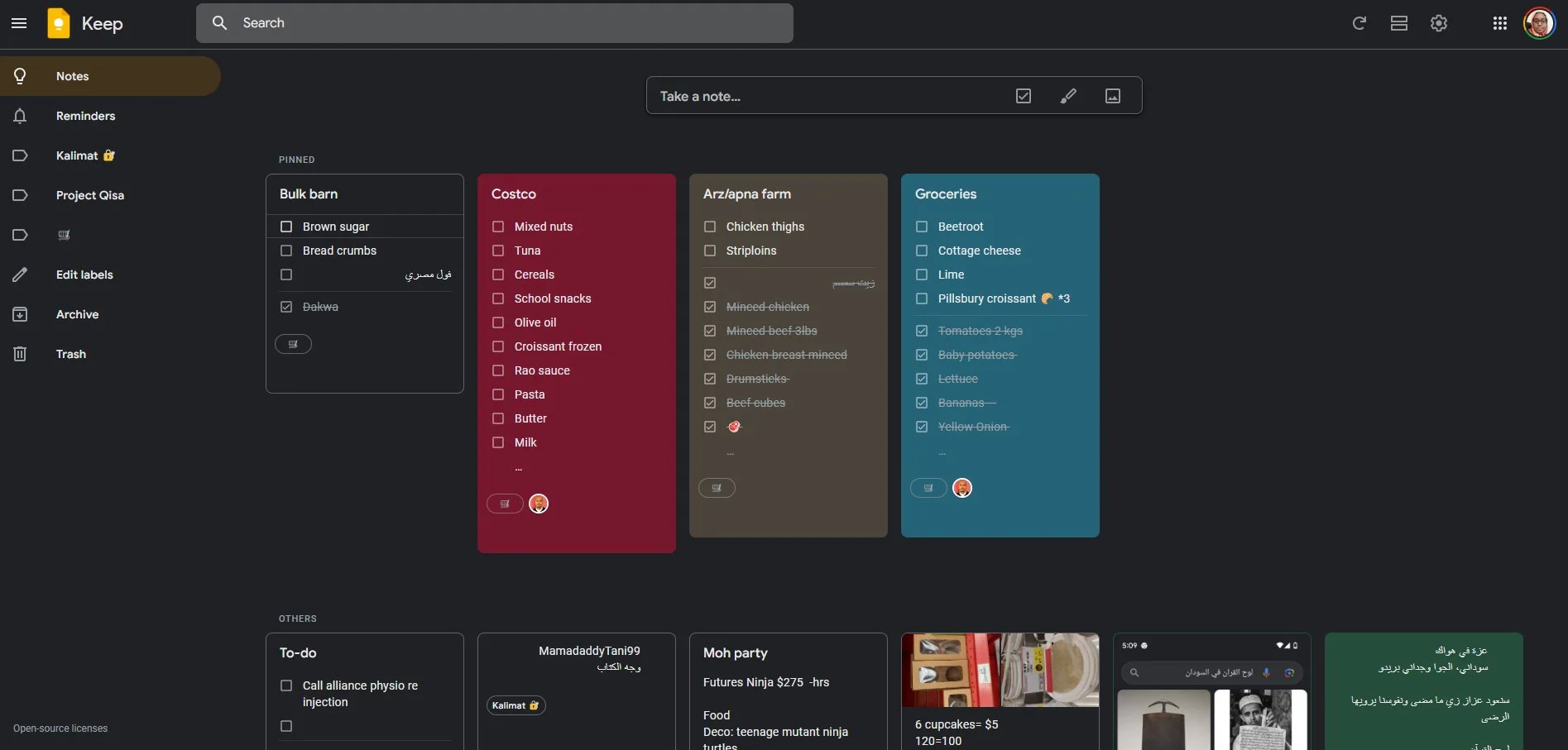Open the Arz/apna farm note title
Image resolution: width=1568 pixels, height=750 pixels.
click(747, 193)
